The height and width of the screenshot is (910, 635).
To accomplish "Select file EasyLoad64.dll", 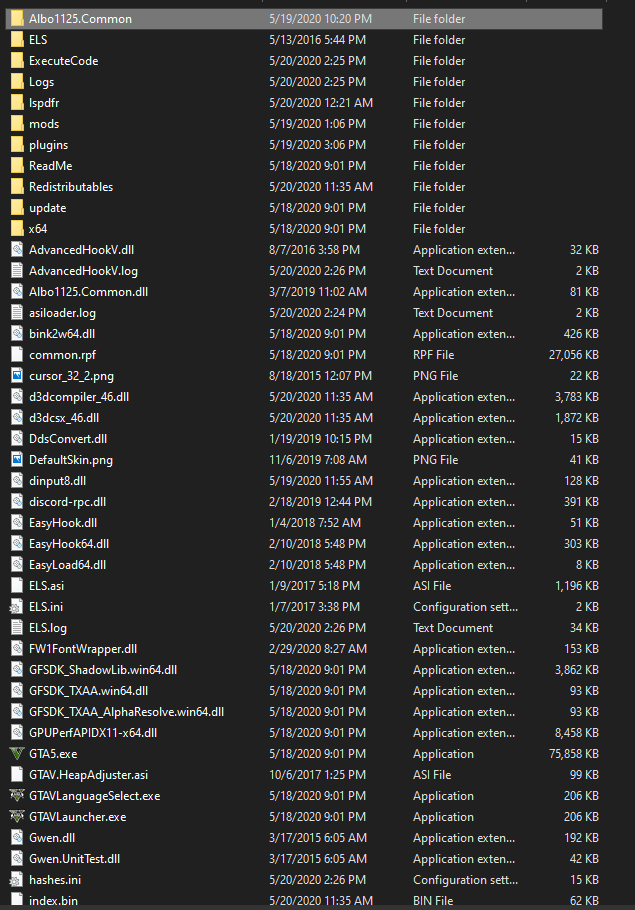I will click(x=68, y=565).
